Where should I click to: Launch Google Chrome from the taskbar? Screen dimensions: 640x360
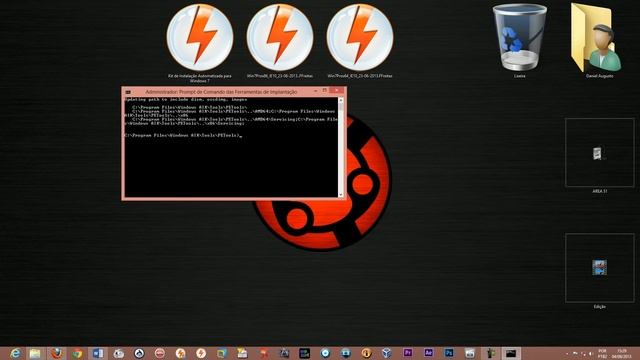[77, 353]
